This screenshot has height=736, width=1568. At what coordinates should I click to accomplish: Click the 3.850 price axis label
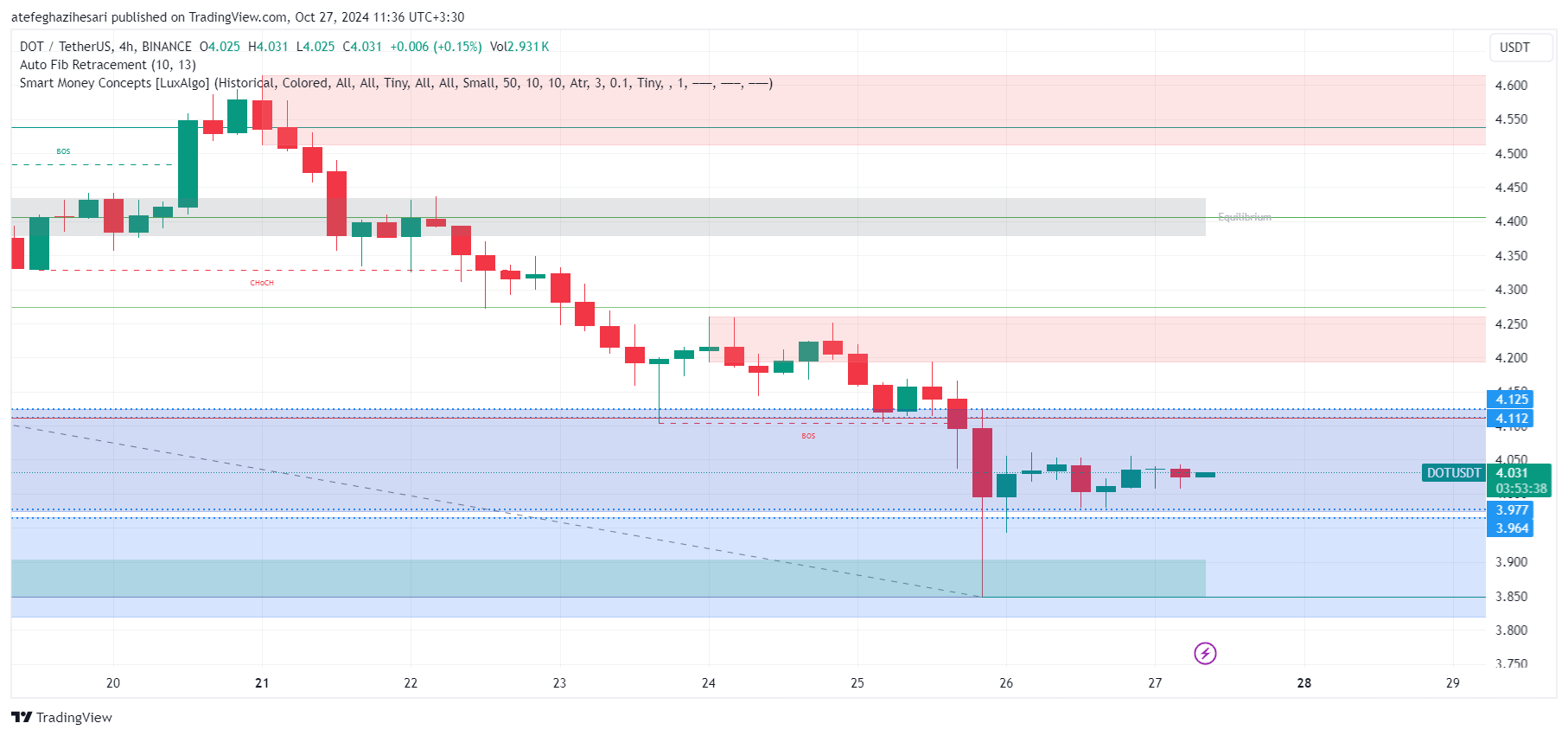[1511, 597]
